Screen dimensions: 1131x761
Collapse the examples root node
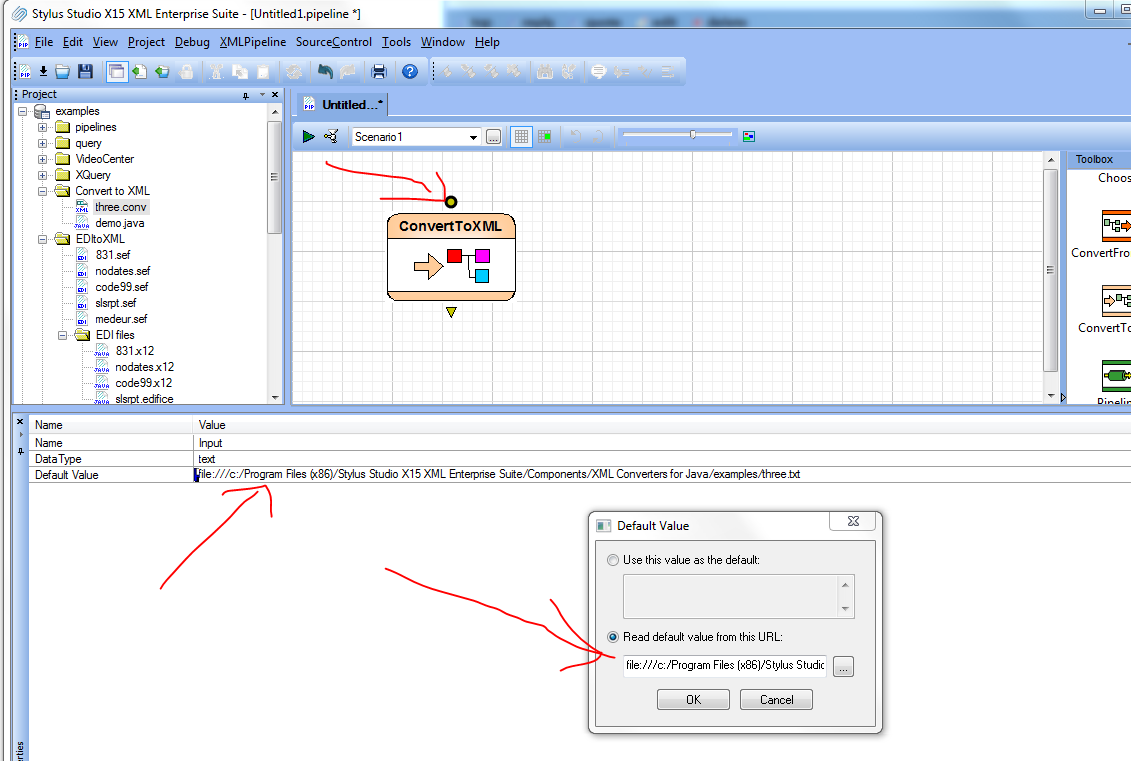tap(22, 112)
